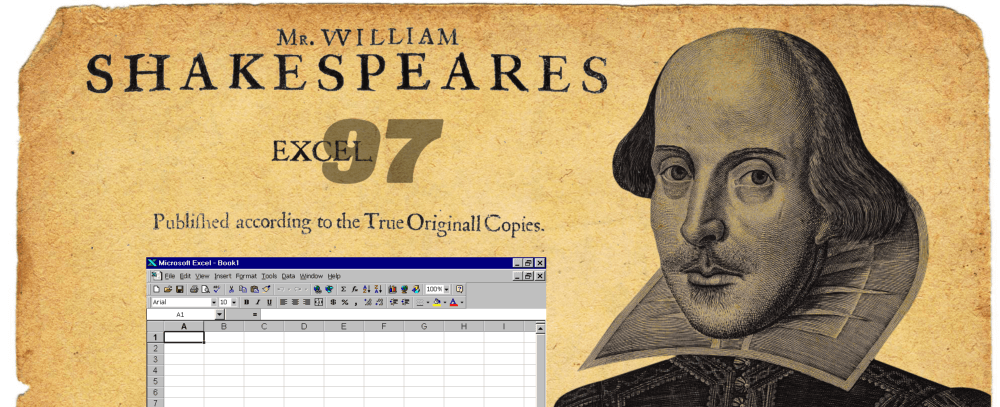
Task: Open the Chart Wizard icon
Action: (x=392, y=290)
